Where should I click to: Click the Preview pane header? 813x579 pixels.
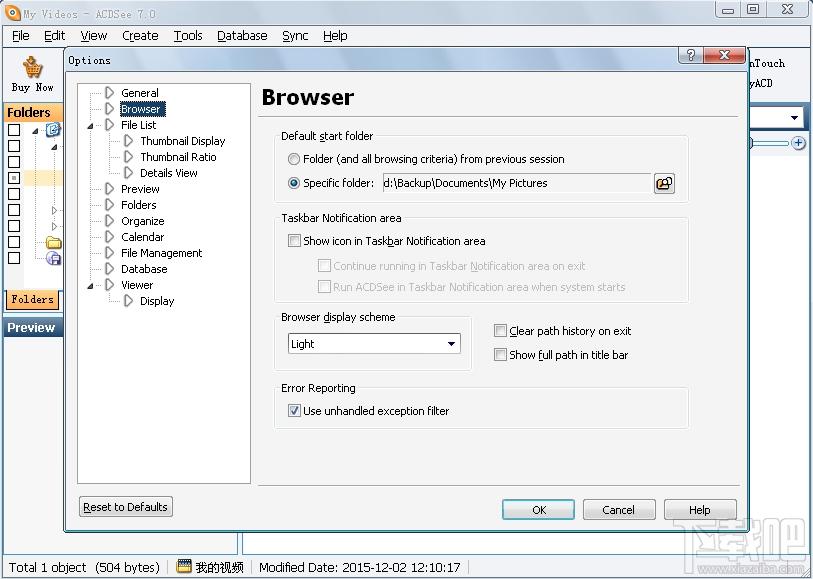(33, 328)
